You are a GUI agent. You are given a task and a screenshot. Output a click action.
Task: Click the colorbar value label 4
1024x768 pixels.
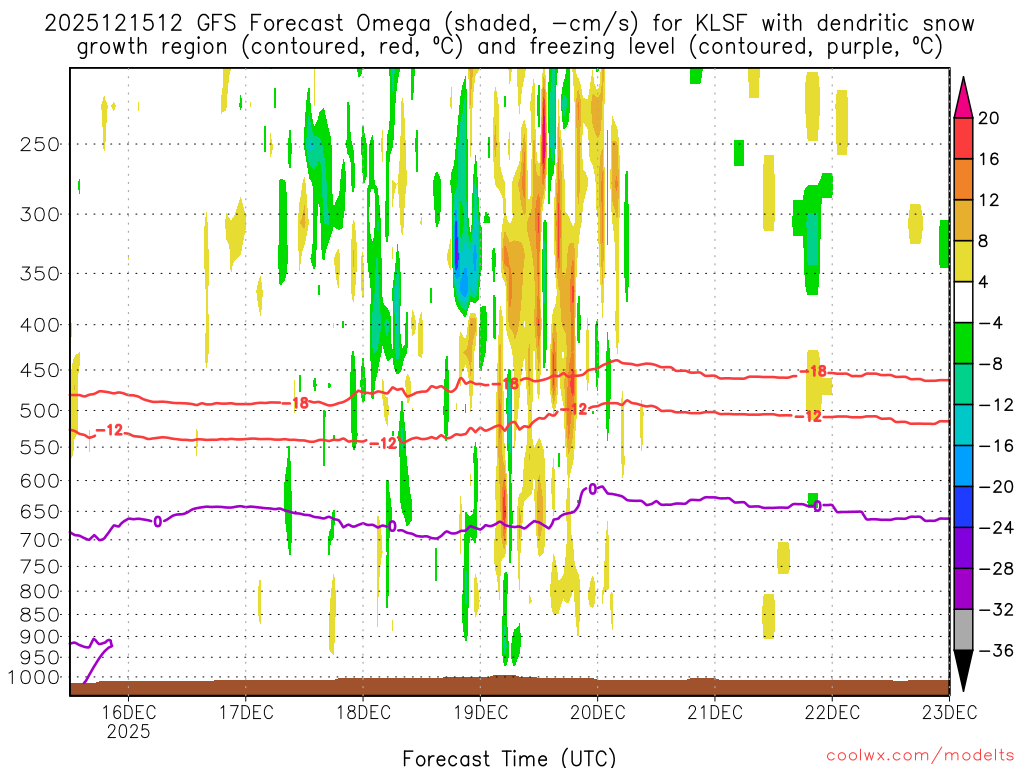tap(984, 283)
